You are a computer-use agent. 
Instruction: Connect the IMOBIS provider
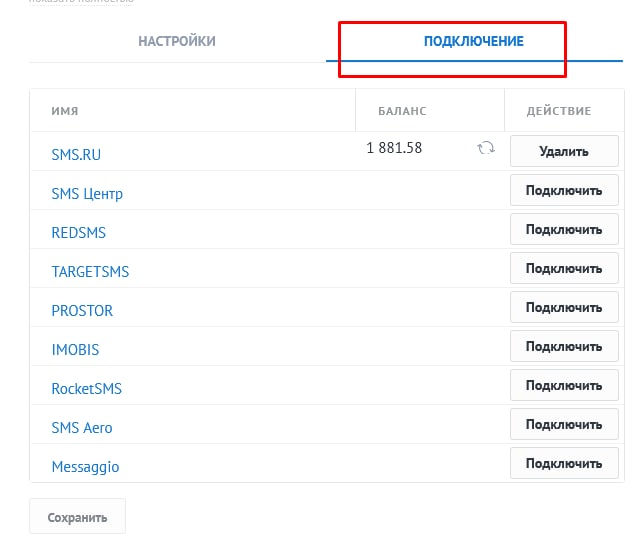click(x=564, y=346)
